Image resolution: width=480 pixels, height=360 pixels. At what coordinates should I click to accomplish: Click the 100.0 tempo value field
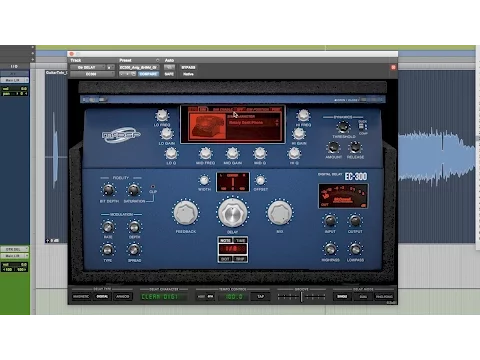(x=234, y=296)
